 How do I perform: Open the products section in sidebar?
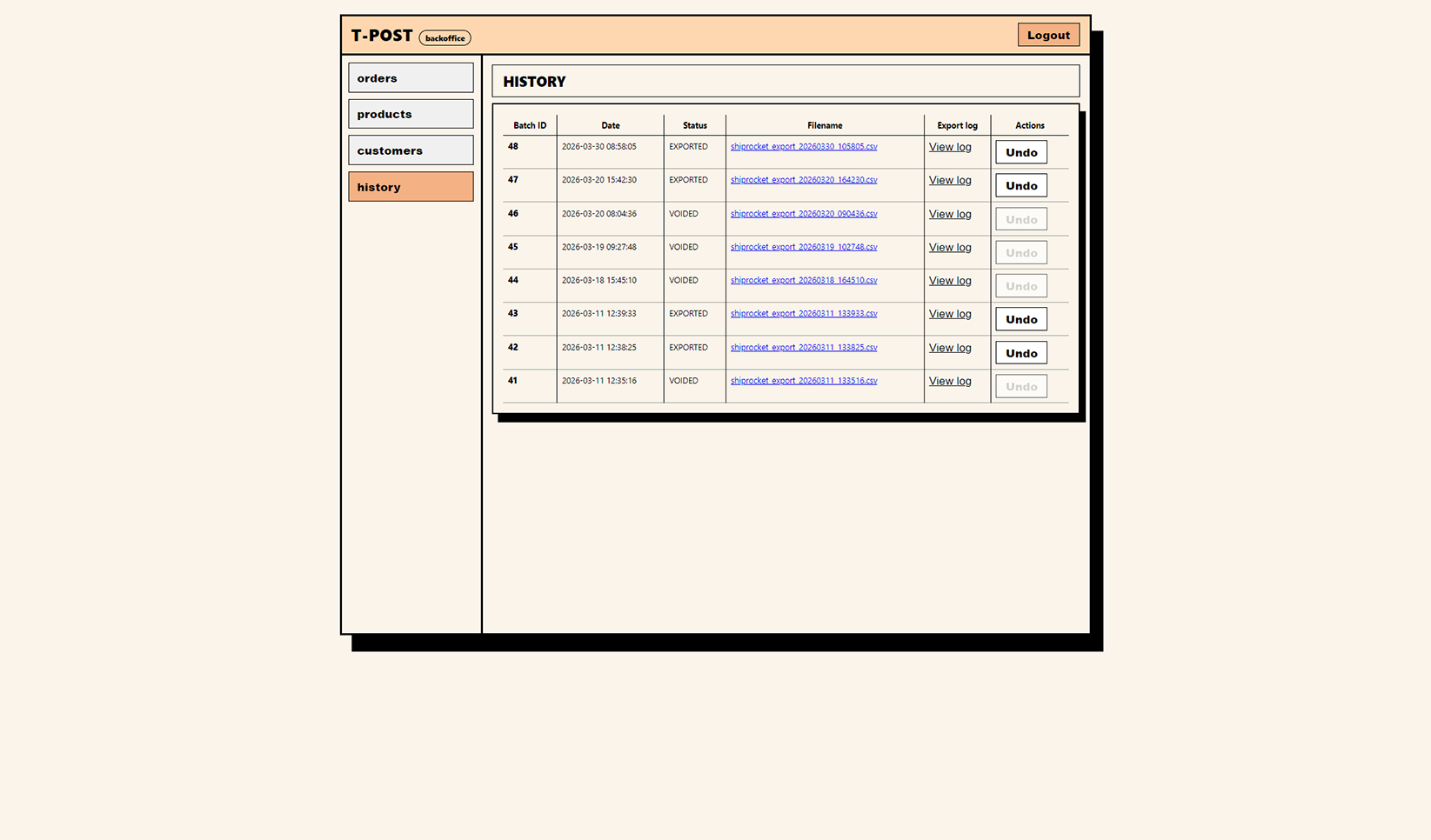pyautogui.click(x=410, y=113)
